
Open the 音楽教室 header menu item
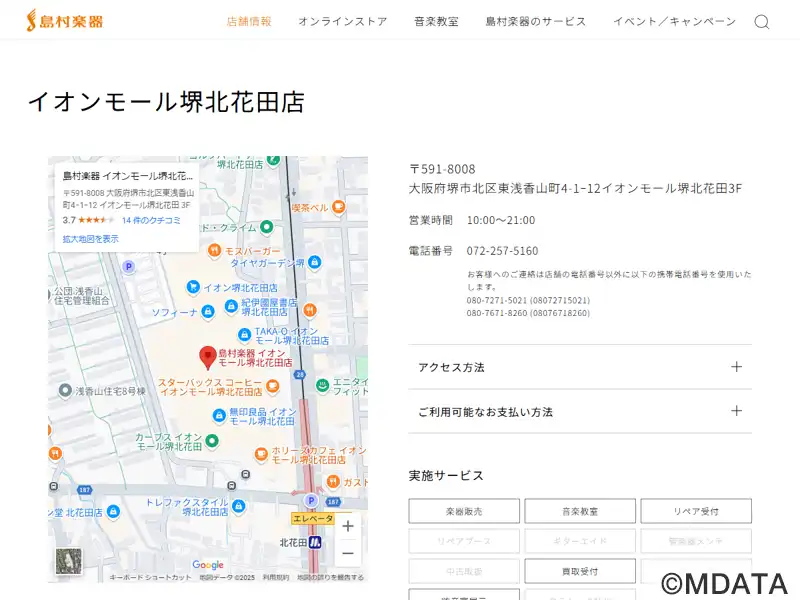click(x=436, y=21)
